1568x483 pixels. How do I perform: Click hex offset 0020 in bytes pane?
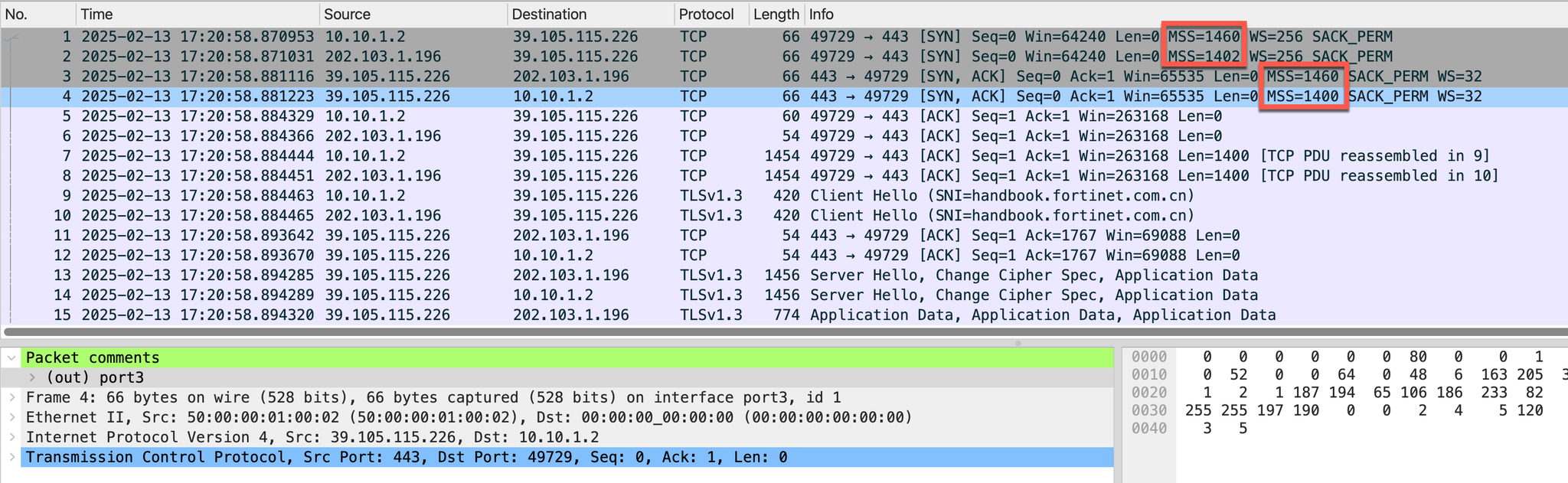click(1149, 393)
